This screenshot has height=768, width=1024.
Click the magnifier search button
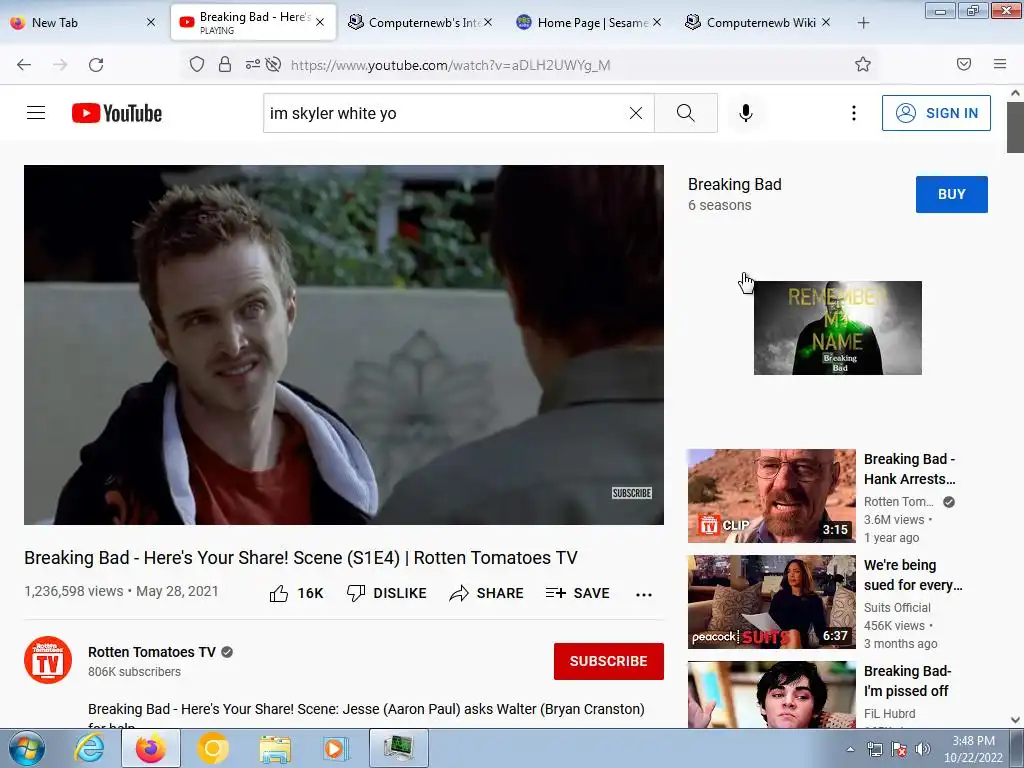(x=686, y=113)
